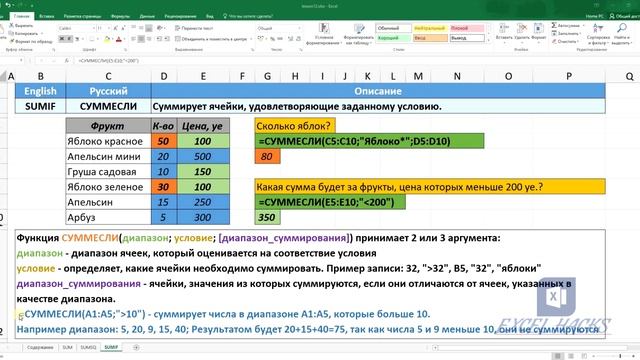This screenshot has height=360, width=640.
Task: Click the decrease indent icon
Action: [159, 39]
